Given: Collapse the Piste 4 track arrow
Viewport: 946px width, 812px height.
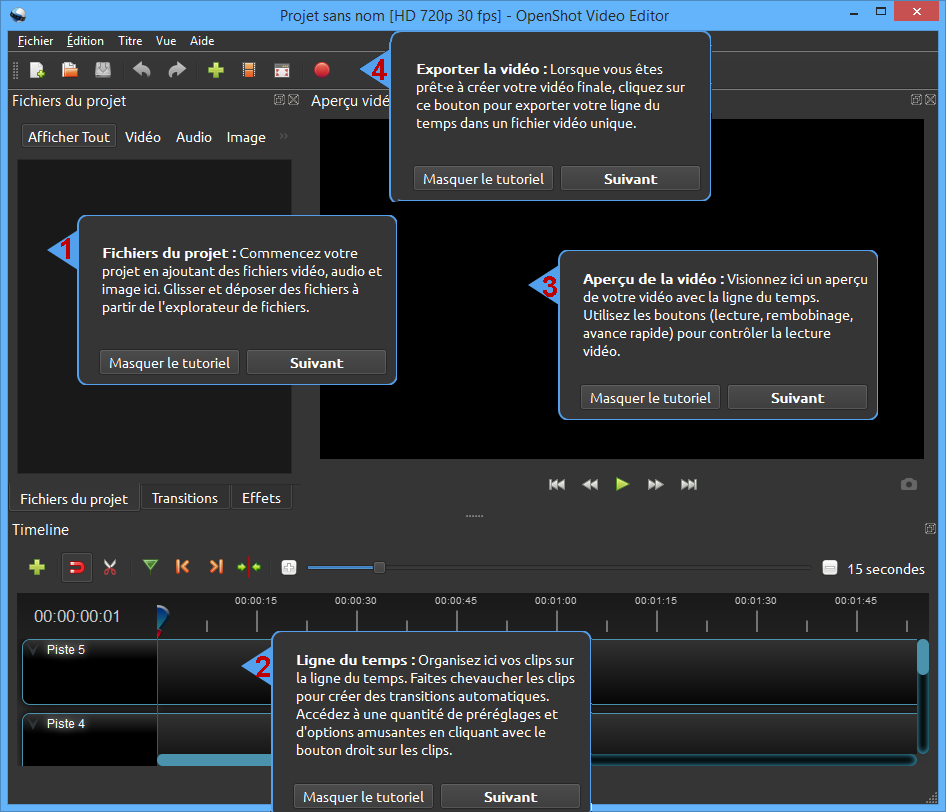Looking at the screenshot, I should tap(34, 723).
